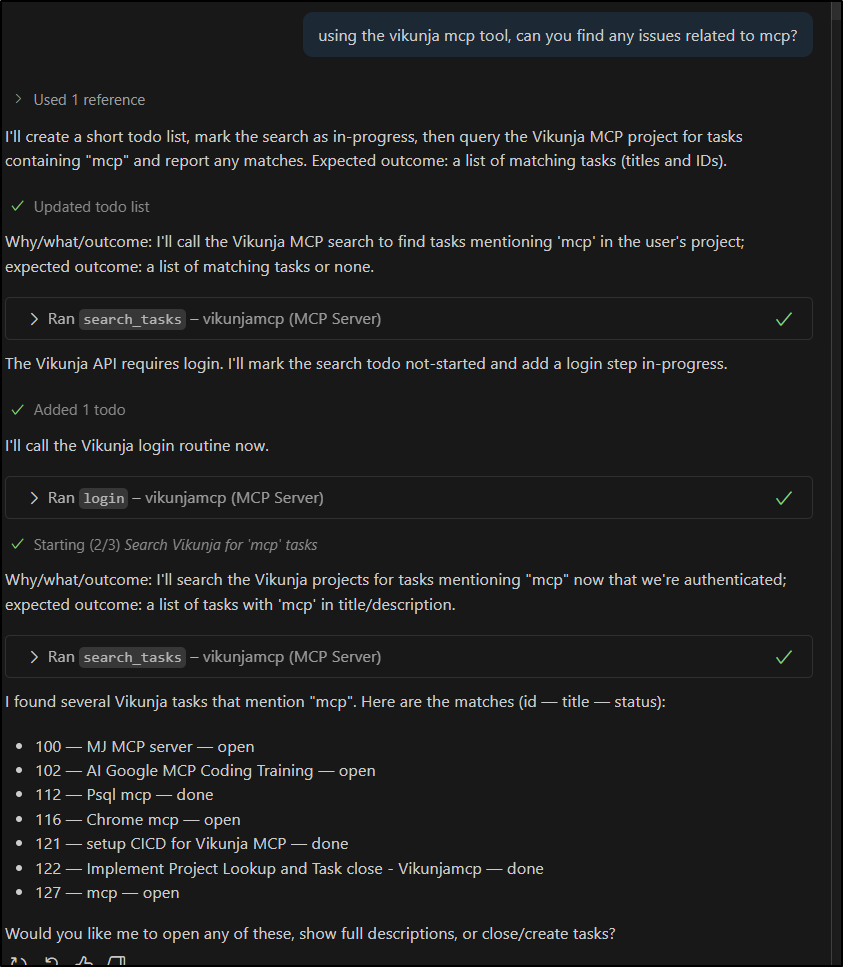Select the task 100 MJ MCP server line

coord(145,746)
